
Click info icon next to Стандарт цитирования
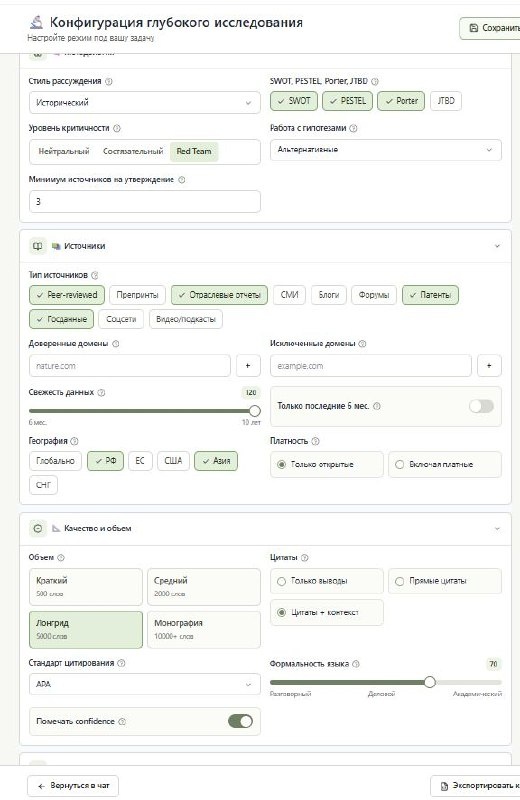pyautogui.click(x=121, y=663)
